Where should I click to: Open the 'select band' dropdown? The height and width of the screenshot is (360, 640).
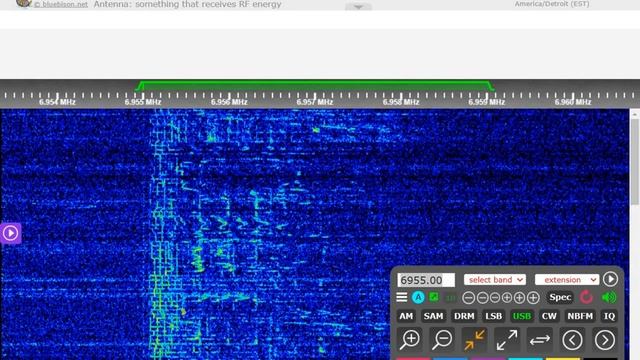tap(495, 280)
